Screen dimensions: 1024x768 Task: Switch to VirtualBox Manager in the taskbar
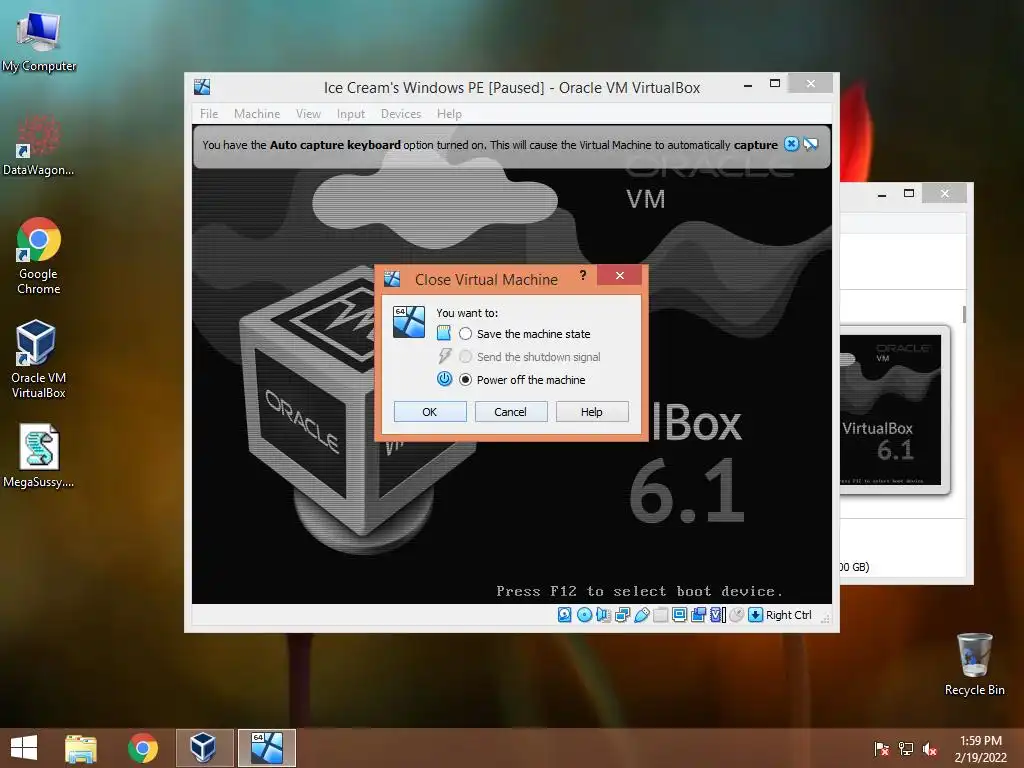[204, 748]
